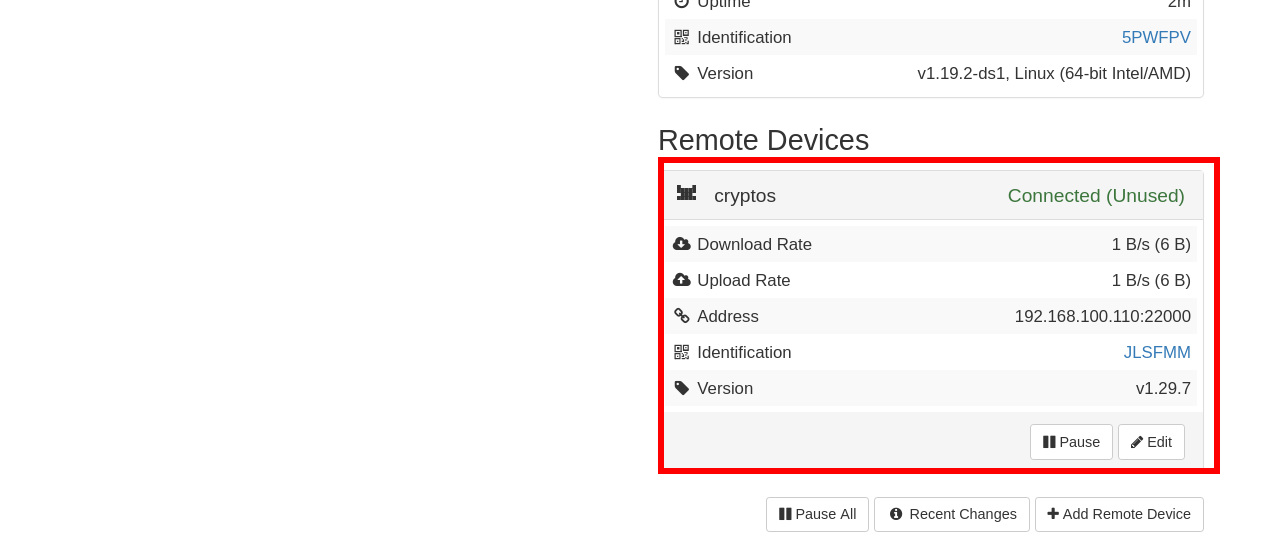Viewport: 1280px width, 554px height.
Task: Pause the cryptos device
Action: click(1071, 442)
